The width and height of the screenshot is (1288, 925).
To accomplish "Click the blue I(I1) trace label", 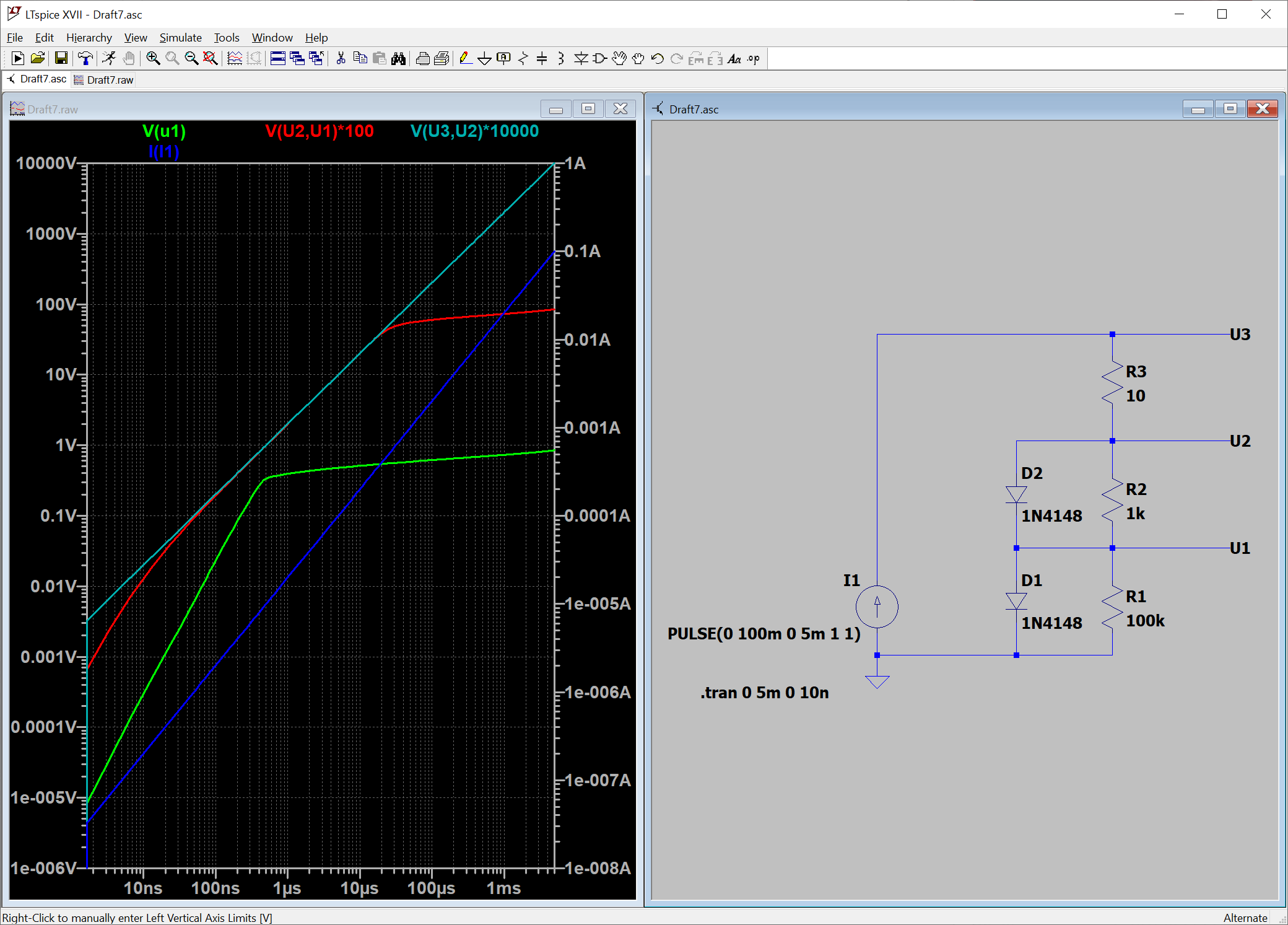I will point(164,151).
